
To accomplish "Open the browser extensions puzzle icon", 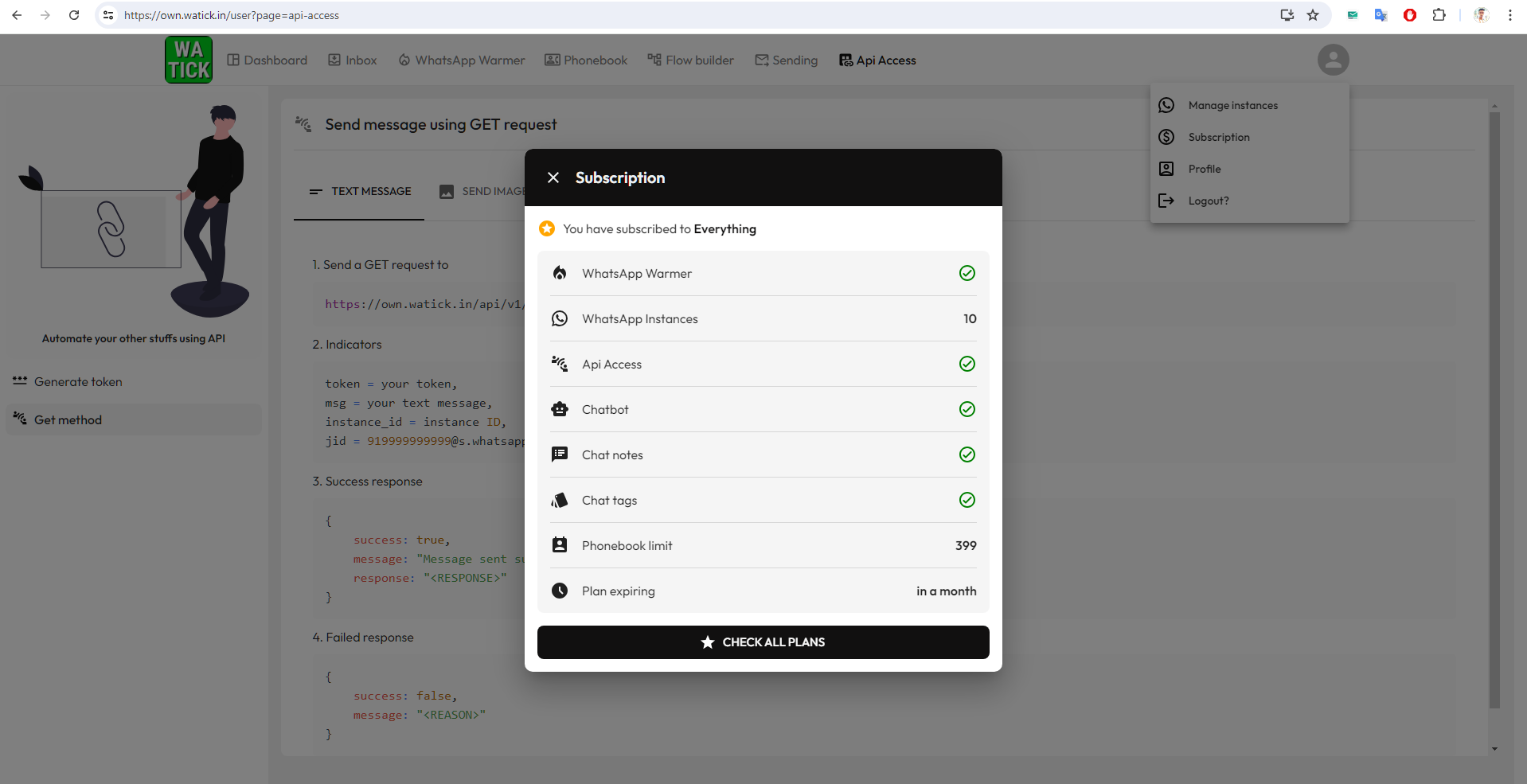I will (1439, 15).
